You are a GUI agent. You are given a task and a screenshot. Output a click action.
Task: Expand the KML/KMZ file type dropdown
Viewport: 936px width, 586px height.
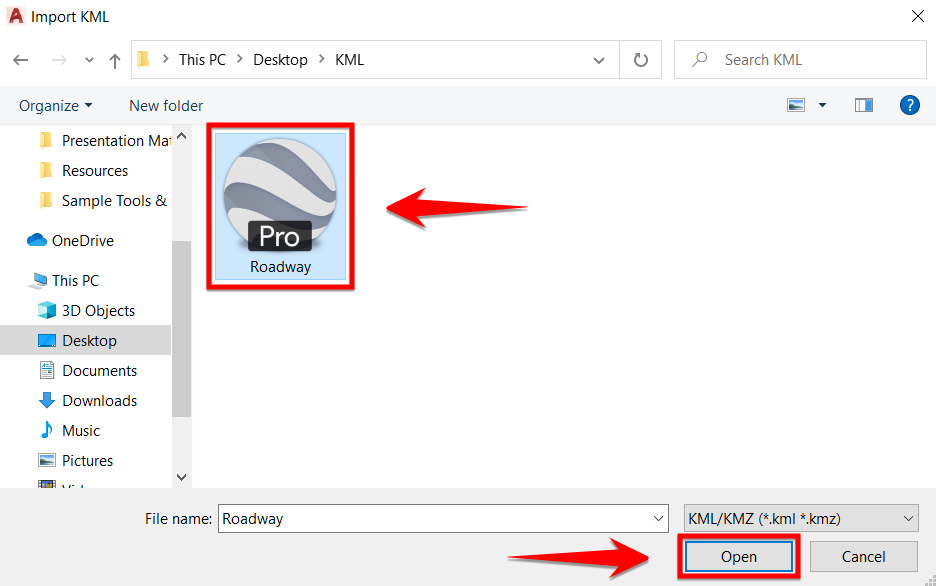[x=800, y=519]
